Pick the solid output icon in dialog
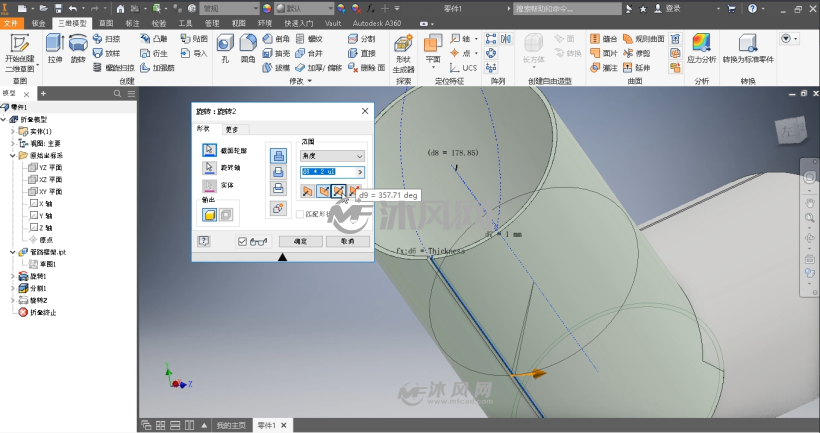Viewport: 820px width, 433px height. click(210, 215)
